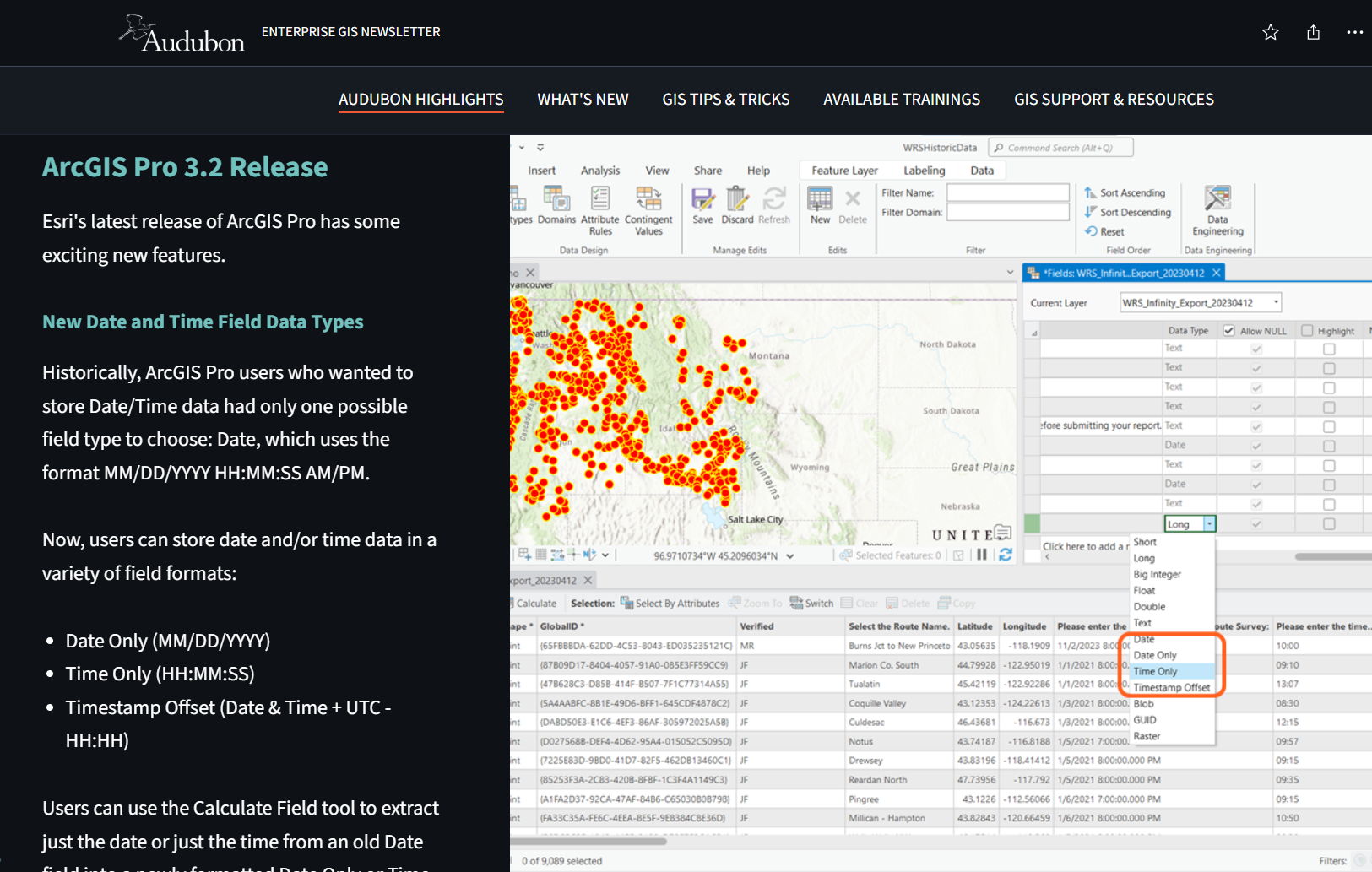Image resolution: width=1372 pixels, height=872 pixels.
Task: Open the Labeling ribbon tab
Action: coord(925,171)
